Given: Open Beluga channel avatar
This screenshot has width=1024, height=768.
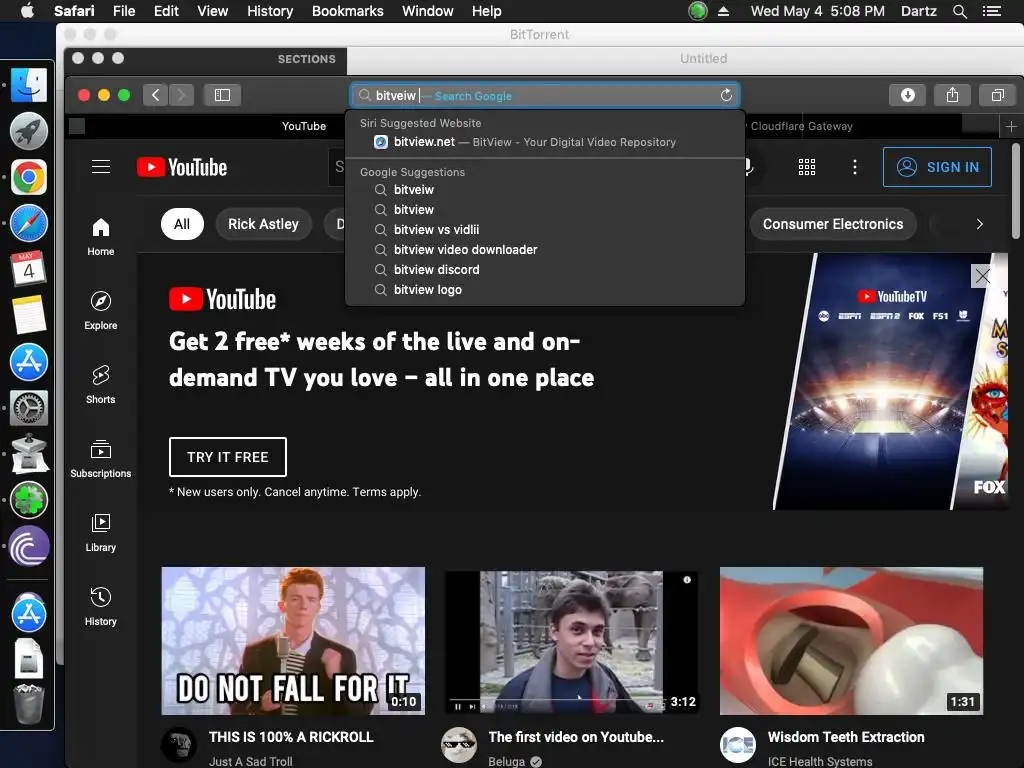Looking at the screenshot, I should point(458,745).
